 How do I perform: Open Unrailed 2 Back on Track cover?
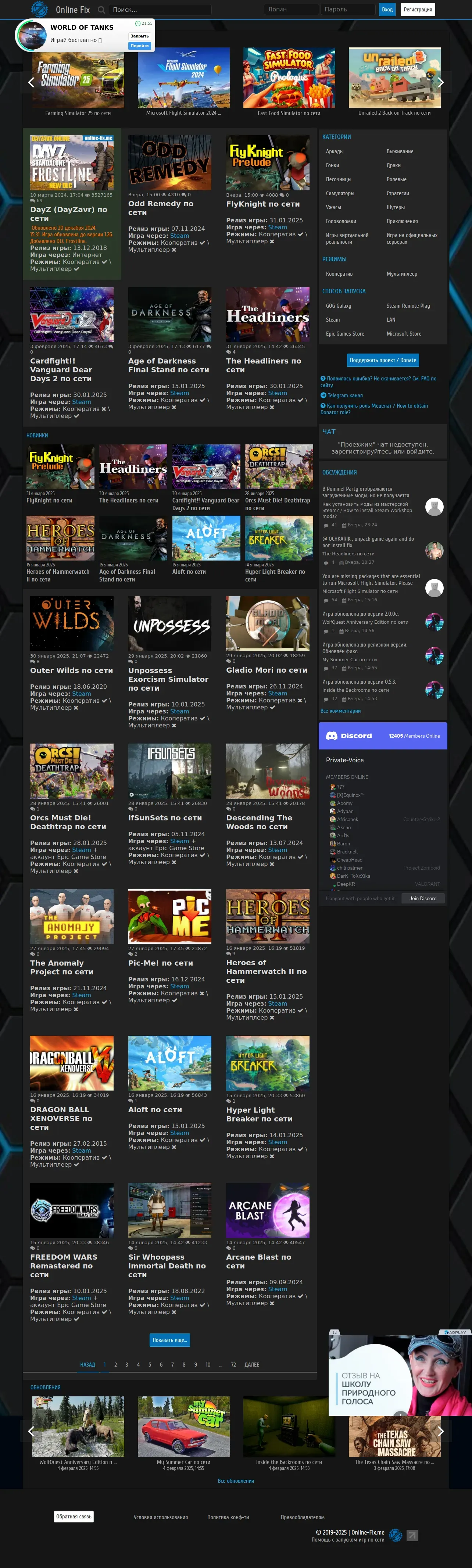pyautogui.click(x=394, y=78)
